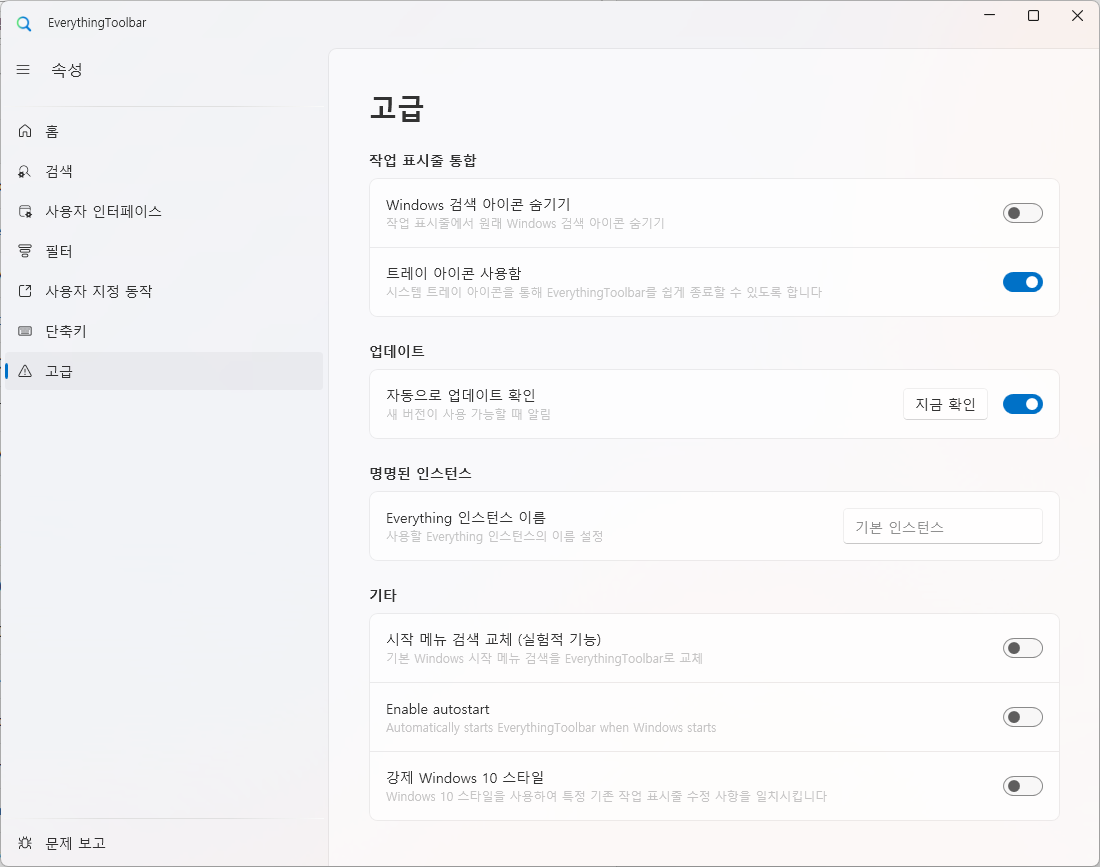The height and width of the screenshot is (867, 1100).
Task: Click the filter icon next to 필터
Action: pyautogui.click(x=25, y=251)
